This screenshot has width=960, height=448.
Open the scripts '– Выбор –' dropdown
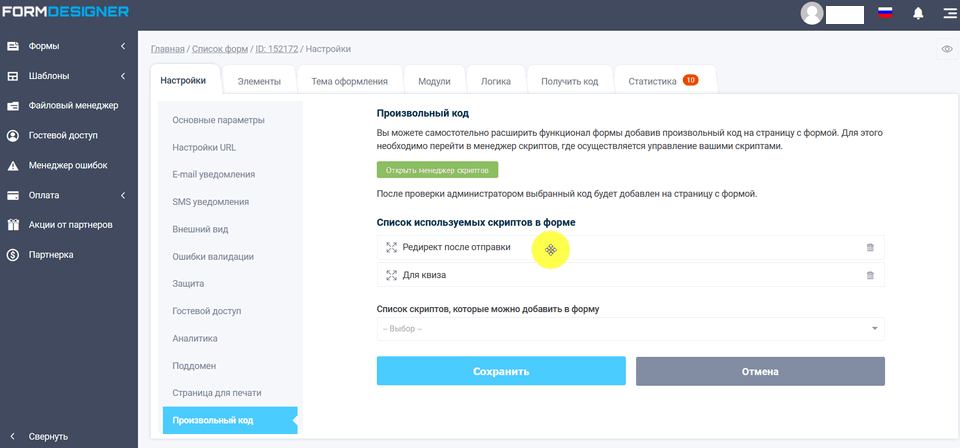click(630, 329)
